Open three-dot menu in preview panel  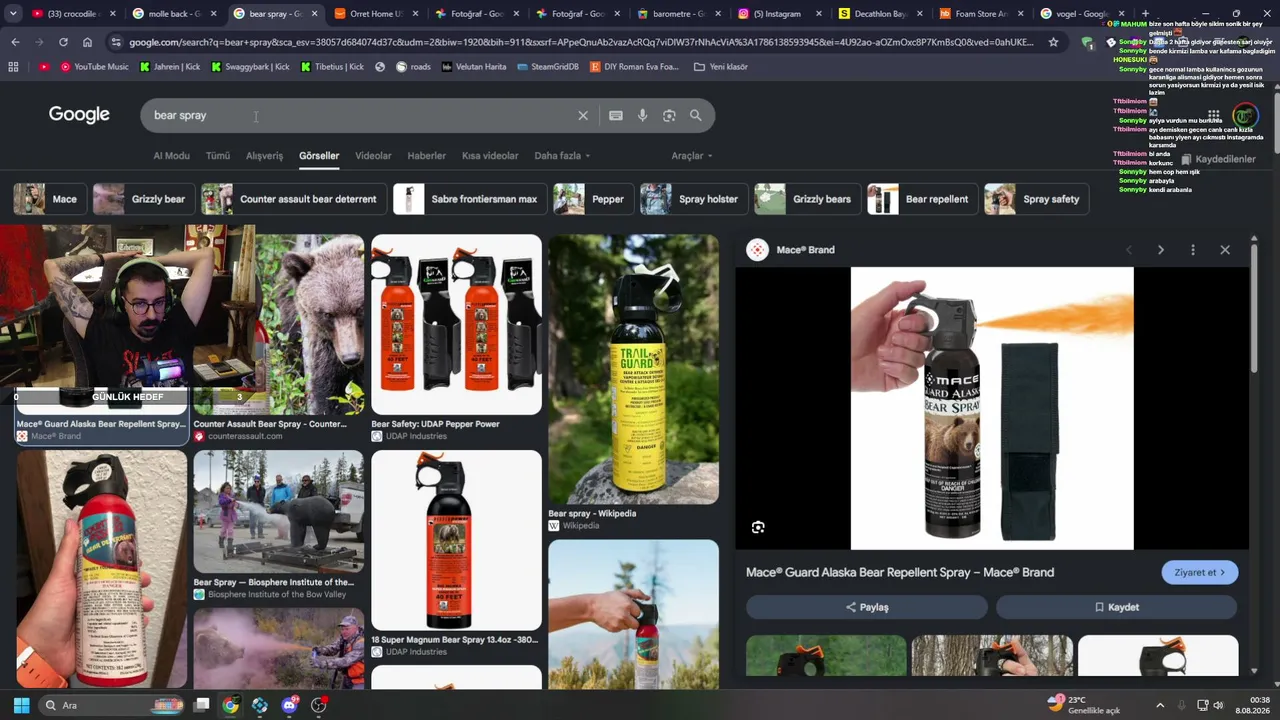[1192, 250]
